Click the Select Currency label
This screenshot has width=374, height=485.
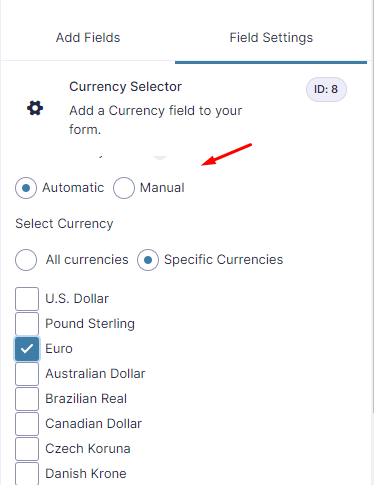(64, 224)
